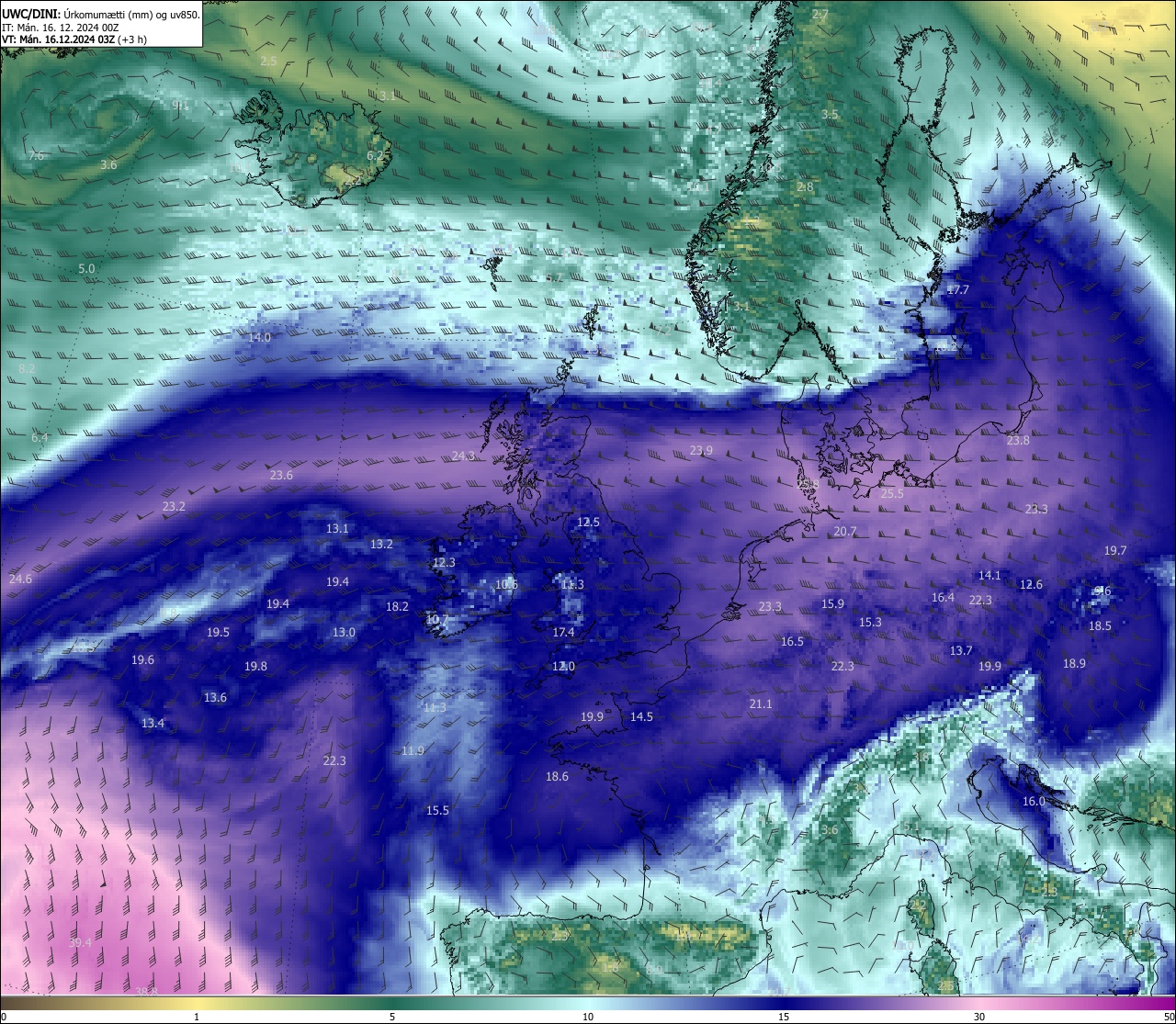Click the "13.6" value label
Screen dimensions: 1176x1024
(x=215, y=697)
